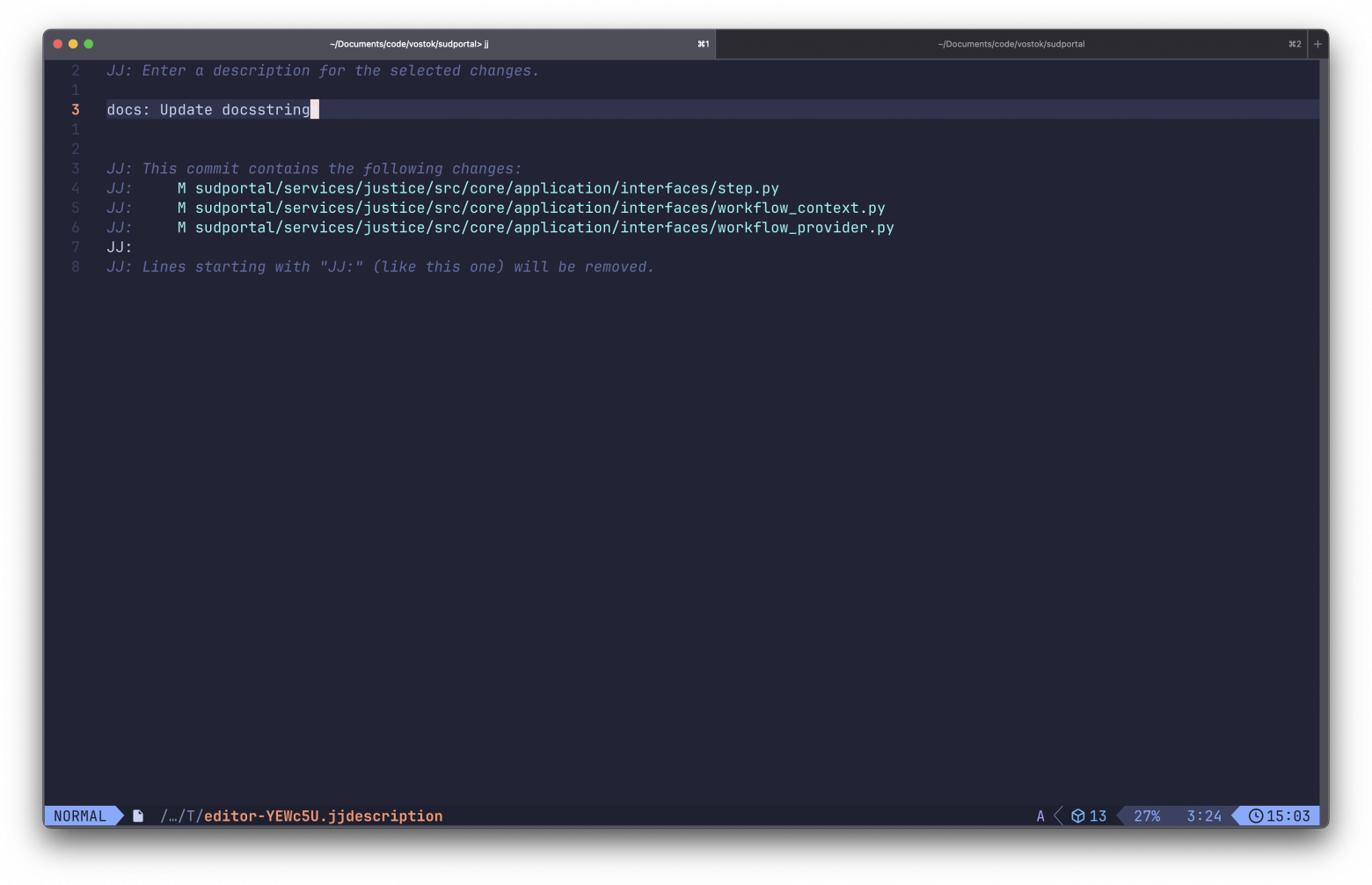Click the highlighted orange current line number
Image resolution: width=1372 pixels, height=885 pixels.
point(76,110)
